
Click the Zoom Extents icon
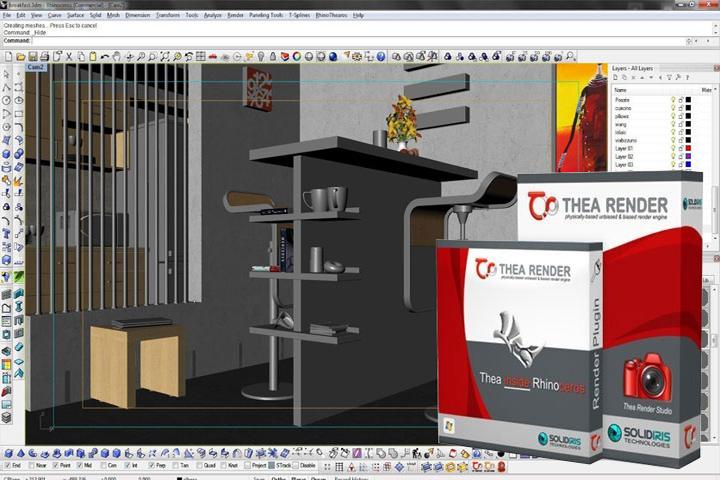point(164,56)
